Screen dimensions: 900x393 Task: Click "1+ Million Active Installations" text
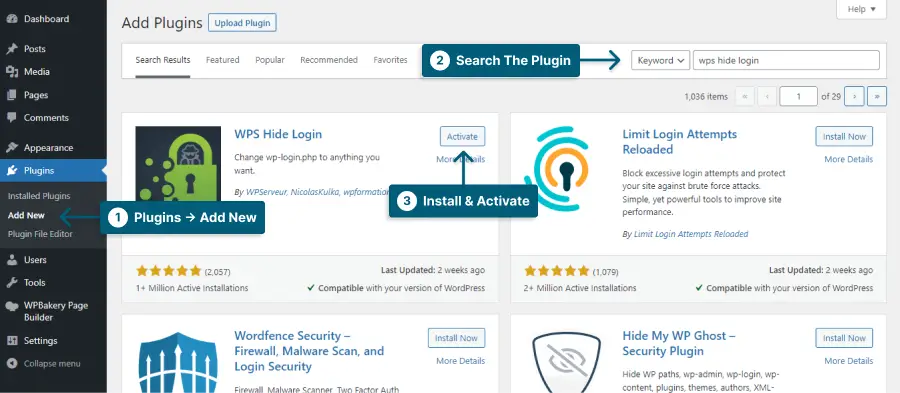192,288
